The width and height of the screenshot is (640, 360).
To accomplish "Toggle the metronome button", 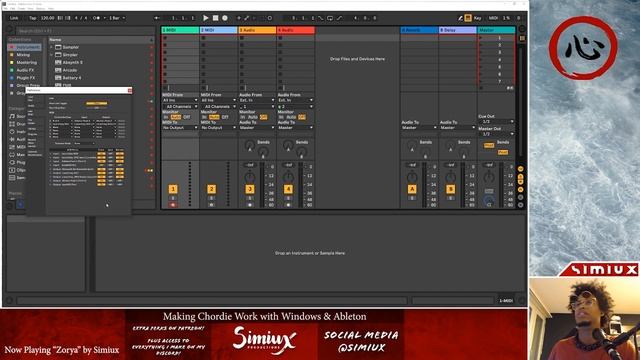I will (x=96, y=18).
